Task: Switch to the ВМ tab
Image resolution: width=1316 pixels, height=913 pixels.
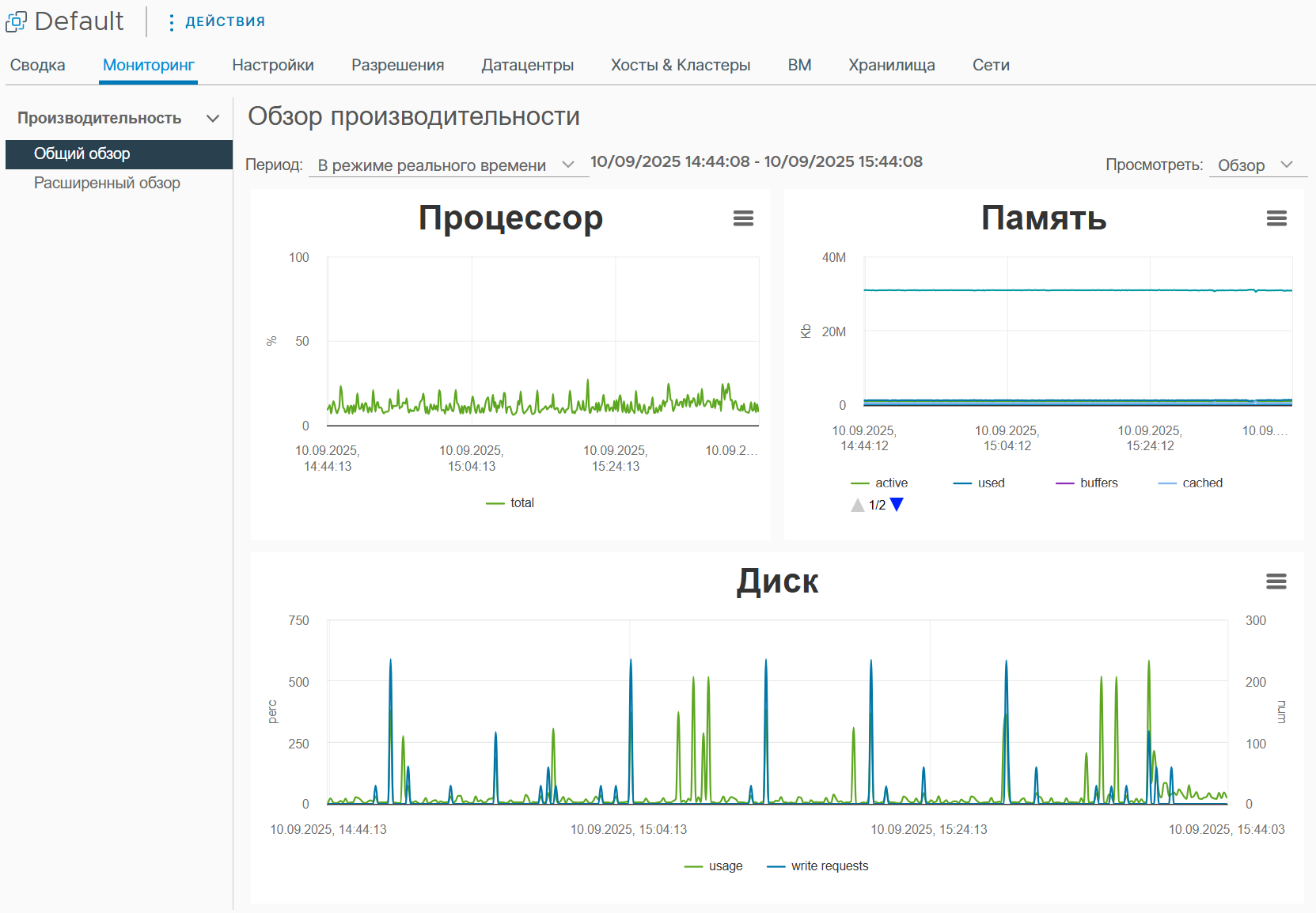Action: [x=799, y=65]
